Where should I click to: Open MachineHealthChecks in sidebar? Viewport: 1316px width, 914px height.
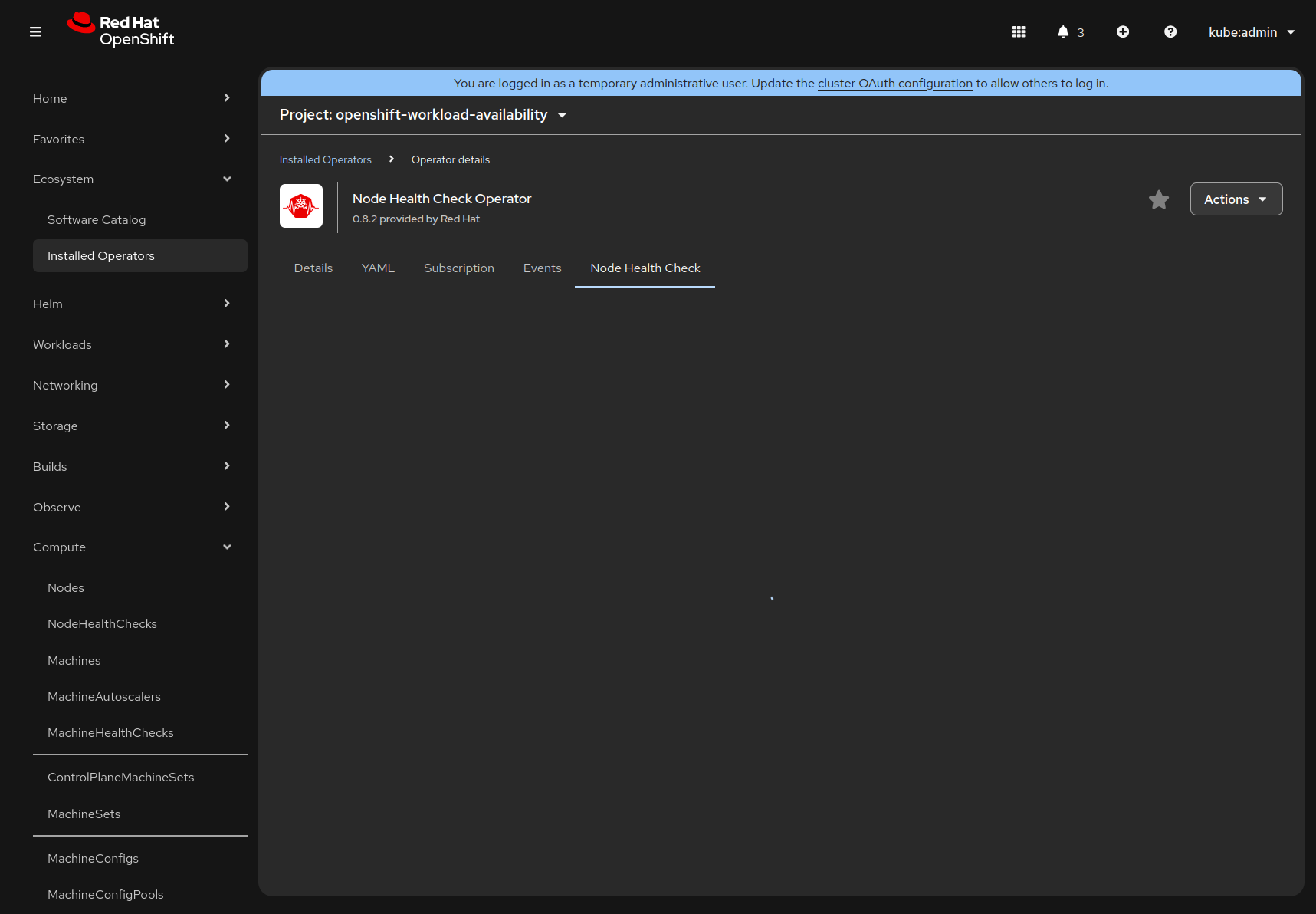tap(140, 732)
